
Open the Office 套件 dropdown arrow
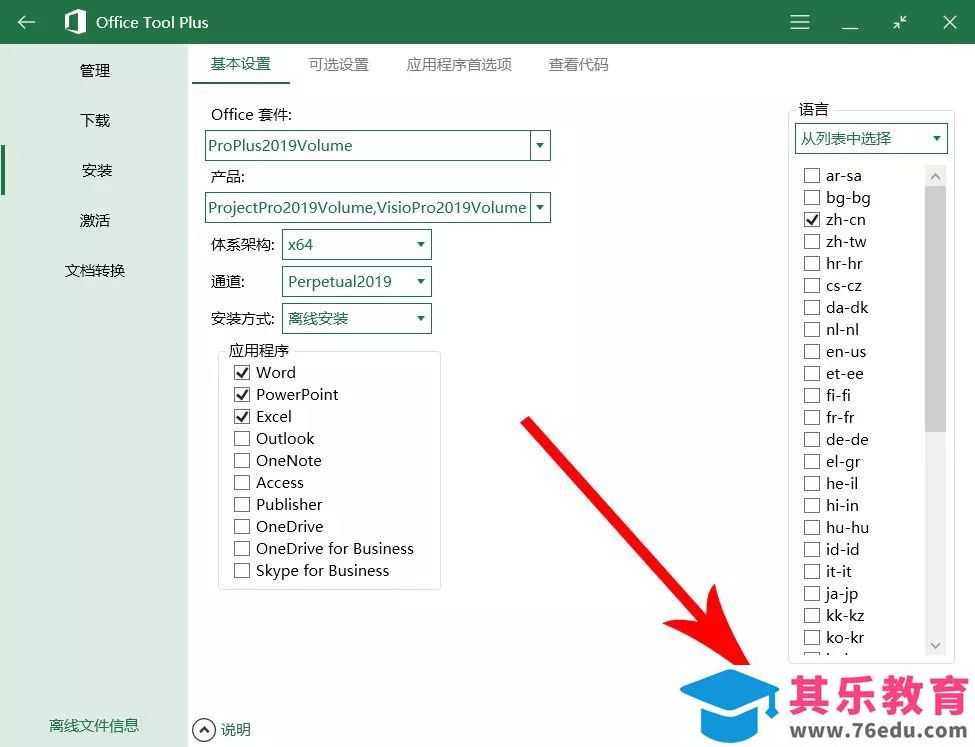point(540,146)
